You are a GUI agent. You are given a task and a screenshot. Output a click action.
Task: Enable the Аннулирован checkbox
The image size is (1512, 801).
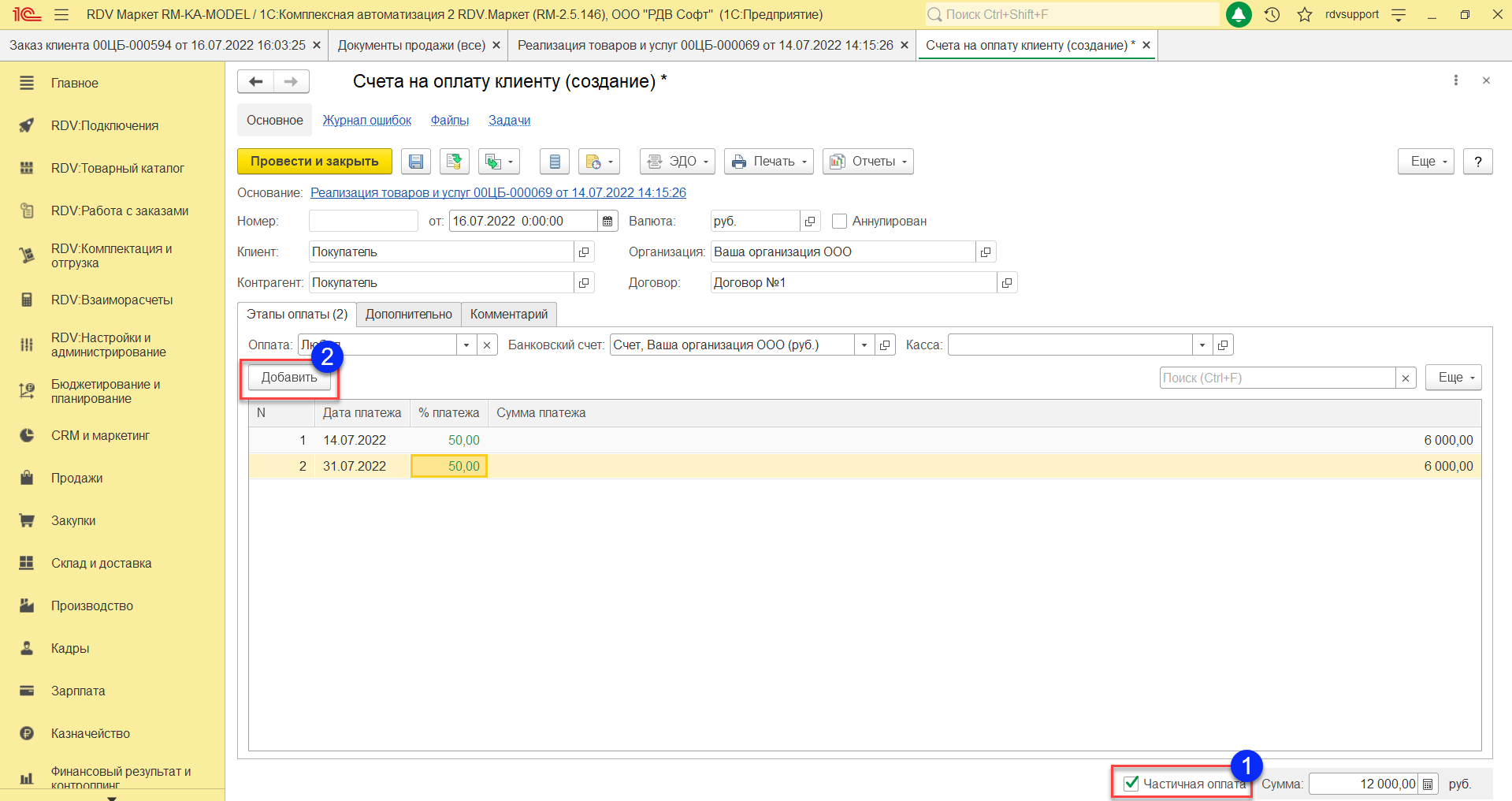coord(840,222)
